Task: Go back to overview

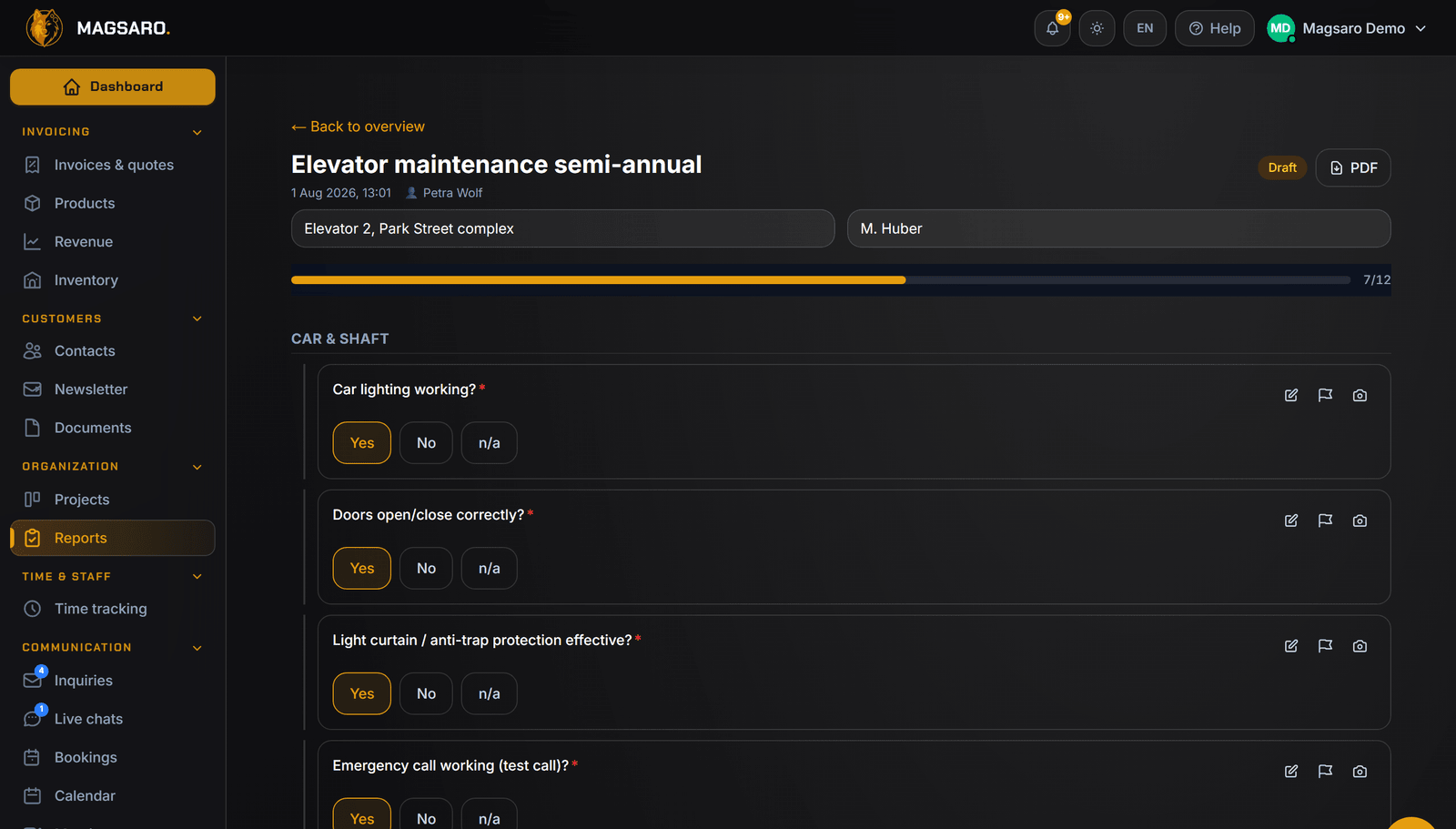Action: (x=358, y=126)
